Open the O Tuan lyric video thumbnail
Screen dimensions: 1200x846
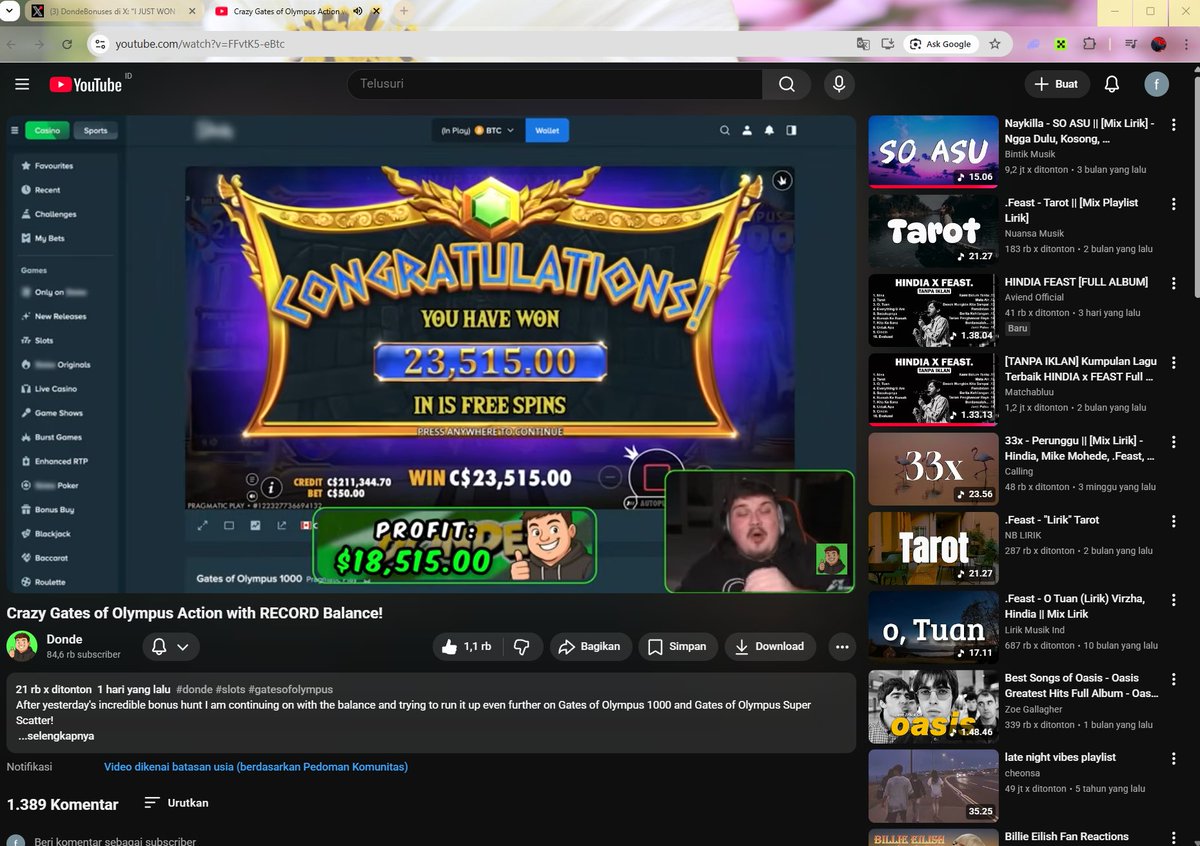pyautogui.click(x=932, y=628)
